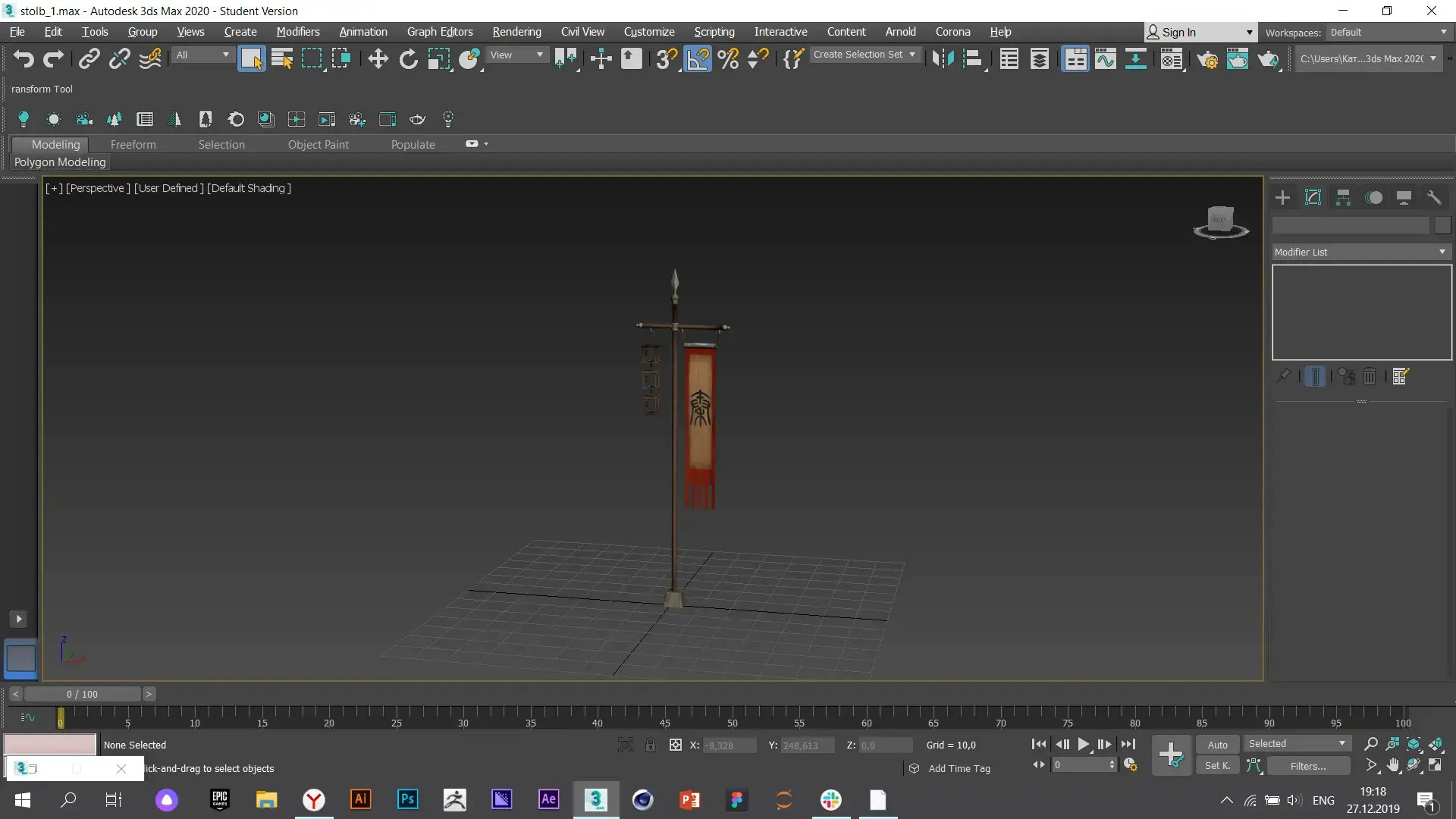Open the Sign In dropdown
This screenshot has width=1456, height=819.
tap(1199, 32)
